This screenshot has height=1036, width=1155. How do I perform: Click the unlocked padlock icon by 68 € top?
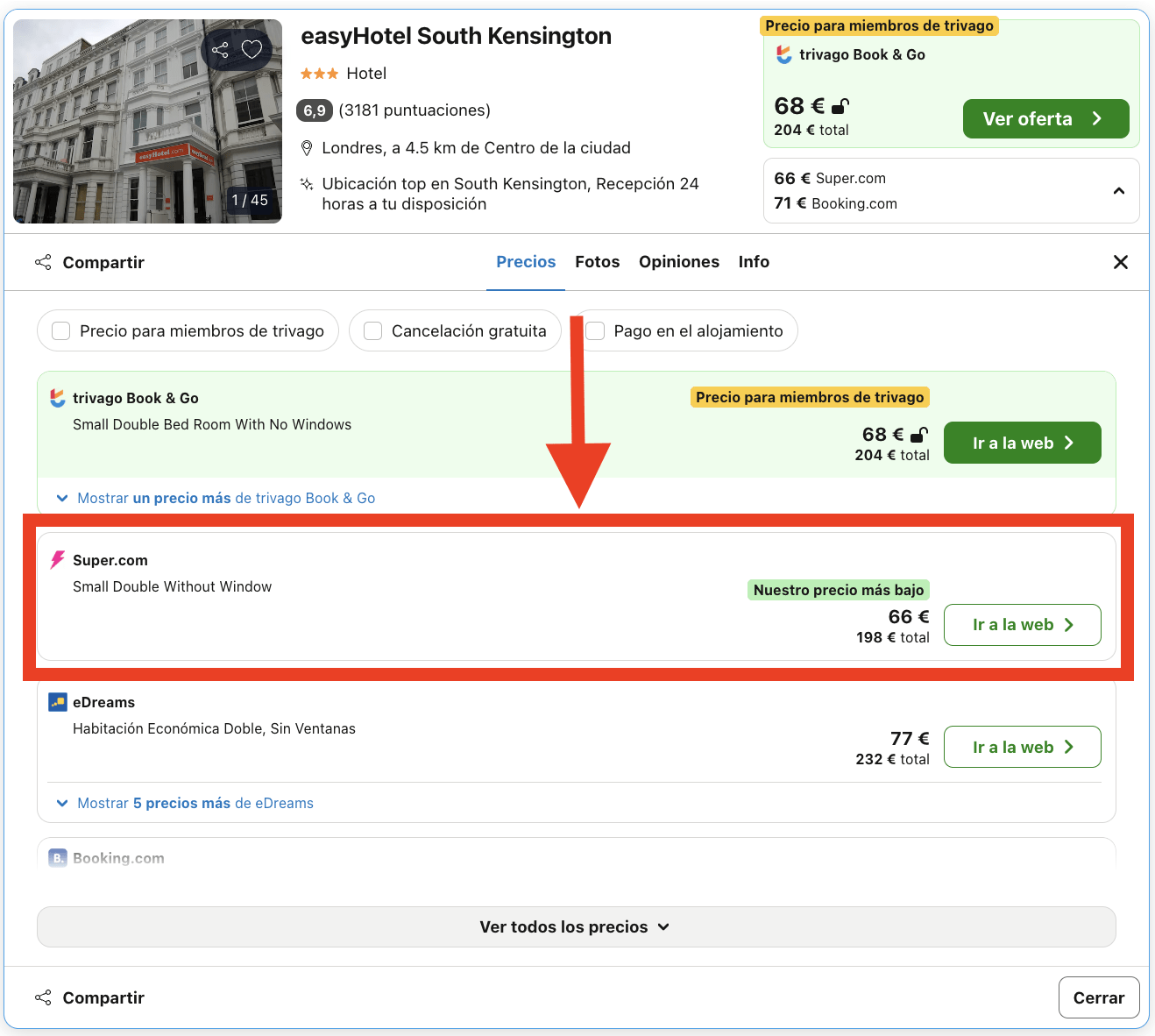click(840, 107)
